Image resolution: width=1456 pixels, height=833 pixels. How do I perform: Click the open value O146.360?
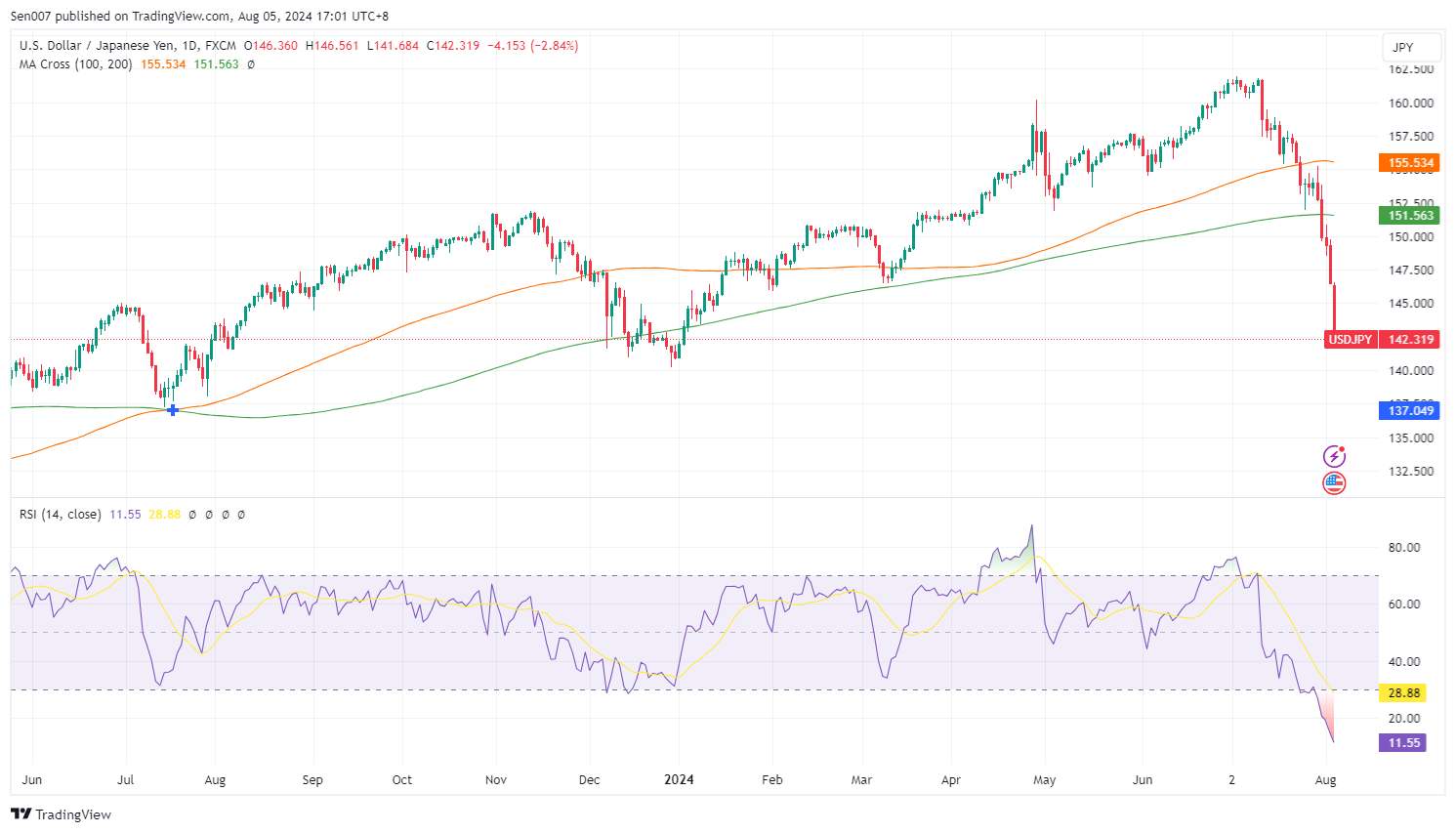(x=270, y=46)
